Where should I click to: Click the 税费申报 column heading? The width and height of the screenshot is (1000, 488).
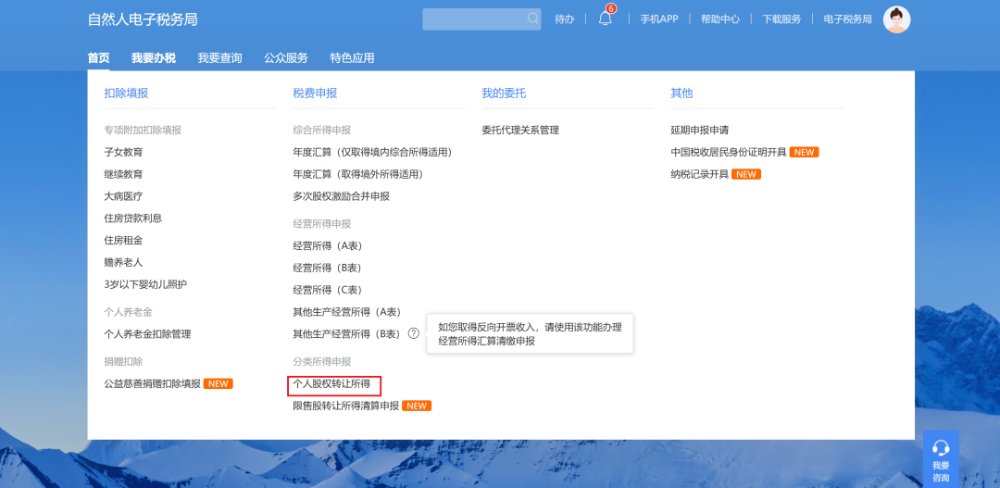(315, 93)
